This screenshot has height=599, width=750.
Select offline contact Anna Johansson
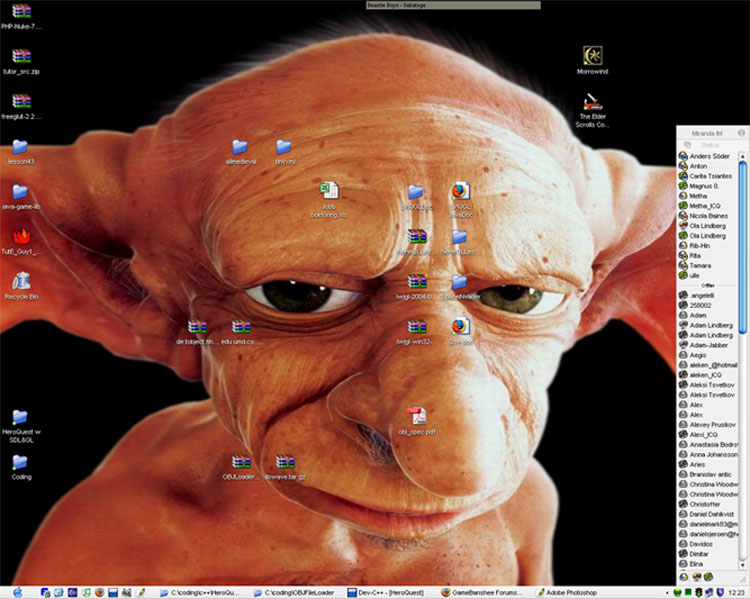(x=708, y=455)
